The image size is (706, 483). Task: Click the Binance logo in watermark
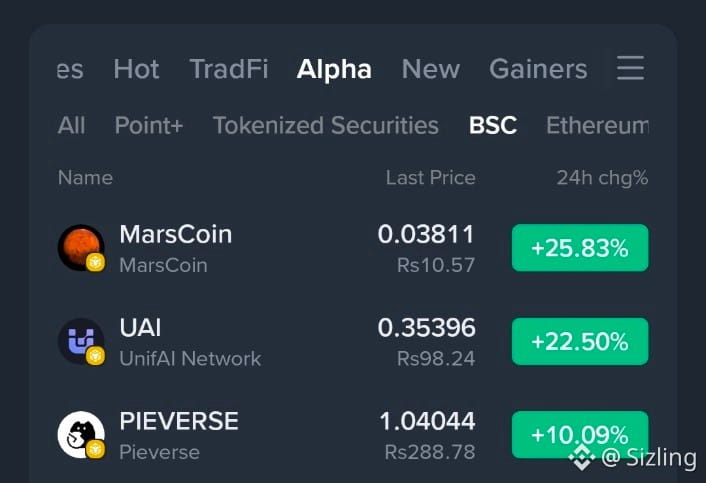[582, 458]
